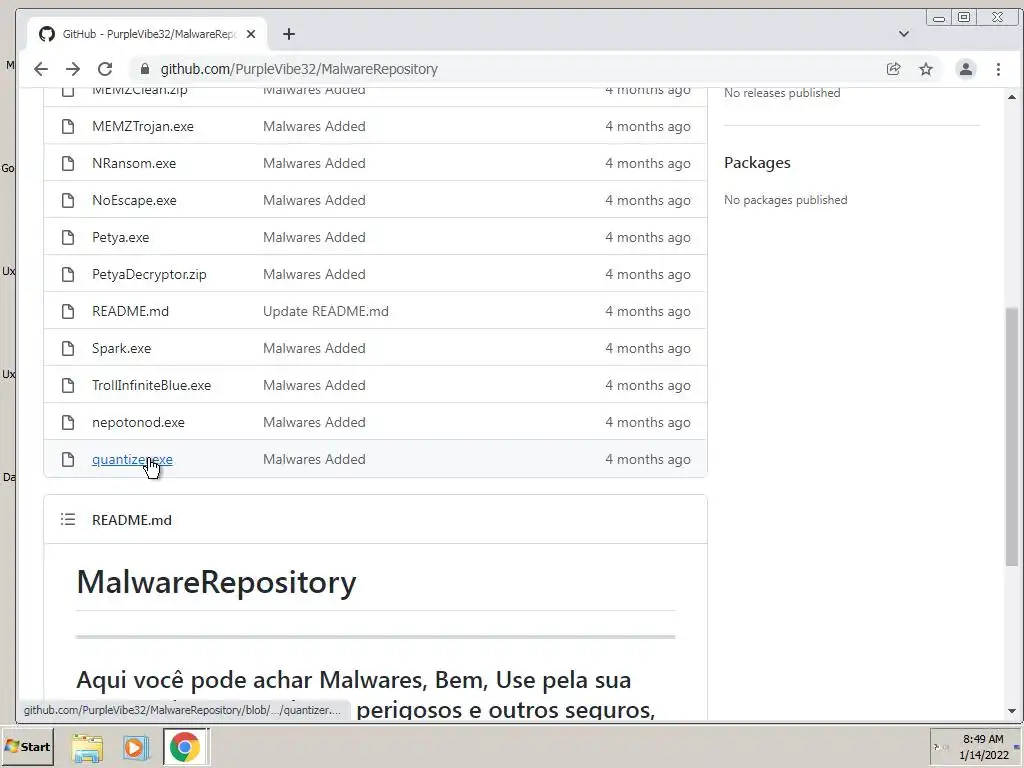Open the tab search dropdown arrow
Viewport: 1024px width, 768px height.
tap(904, 34)
